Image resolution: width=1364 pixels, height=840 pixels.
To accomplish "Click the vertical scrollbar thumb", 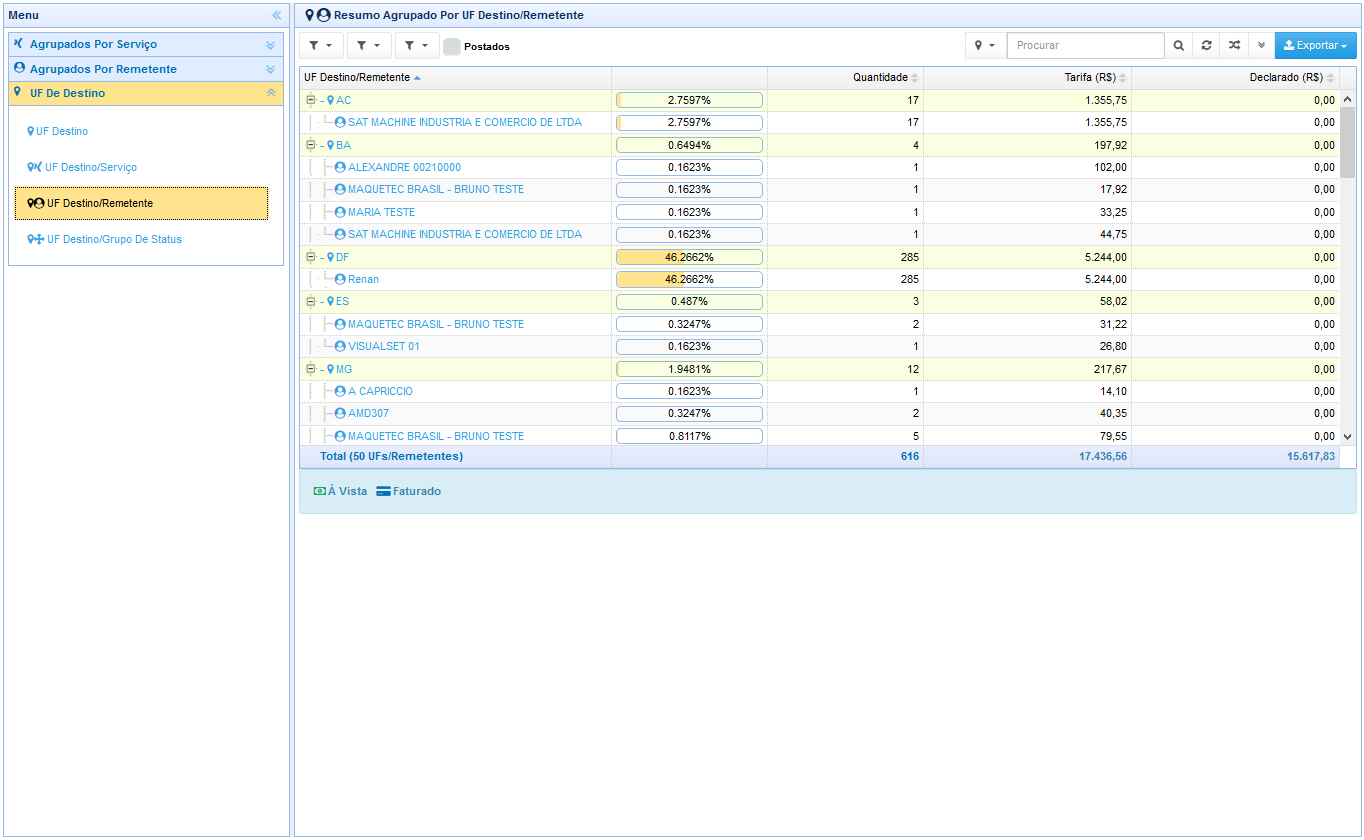I will pos(1347,142).
